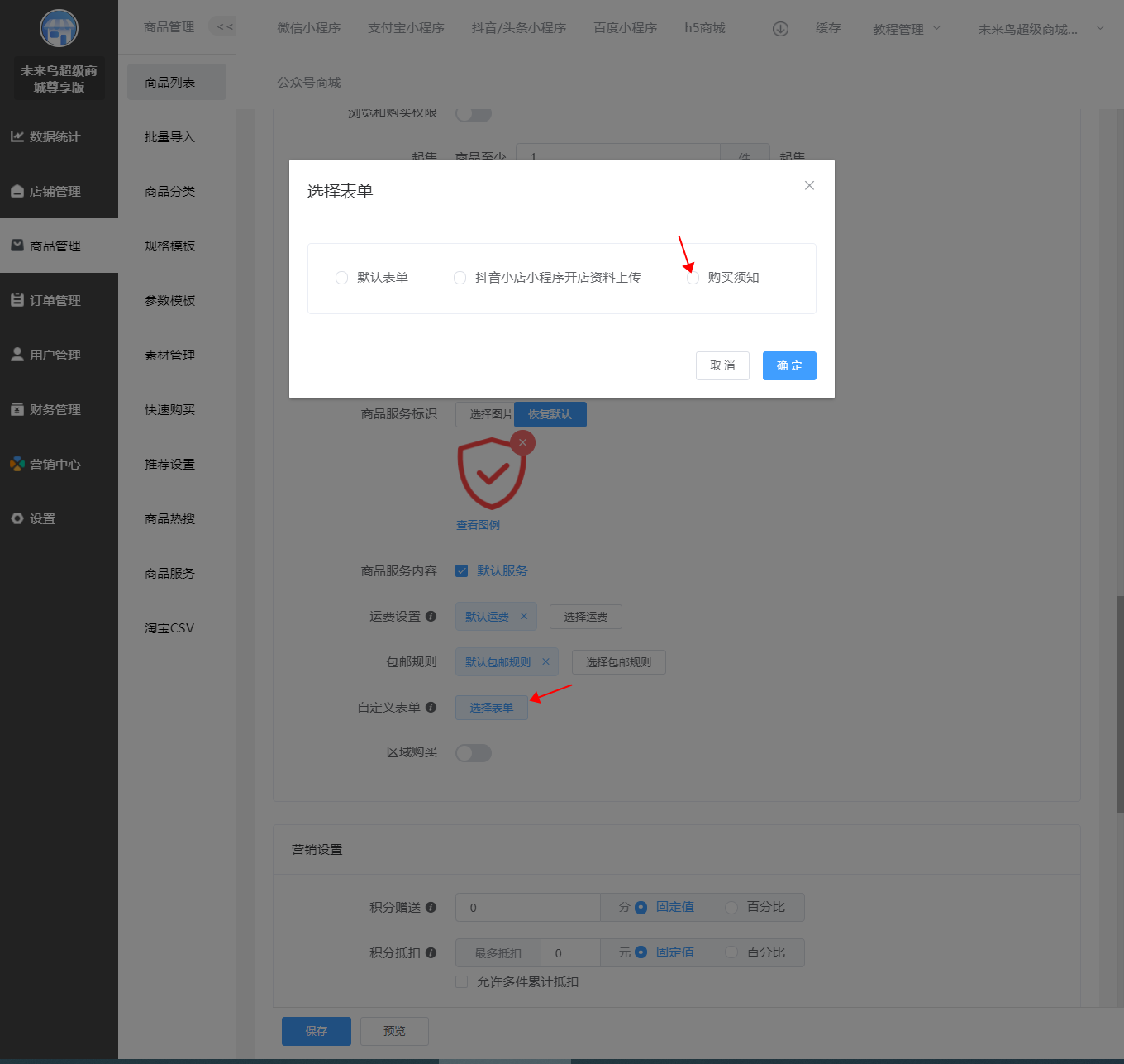Remove the 默认包邮规则 tag
This screenshot has width=1124, height=1064.
coord(545,662)
